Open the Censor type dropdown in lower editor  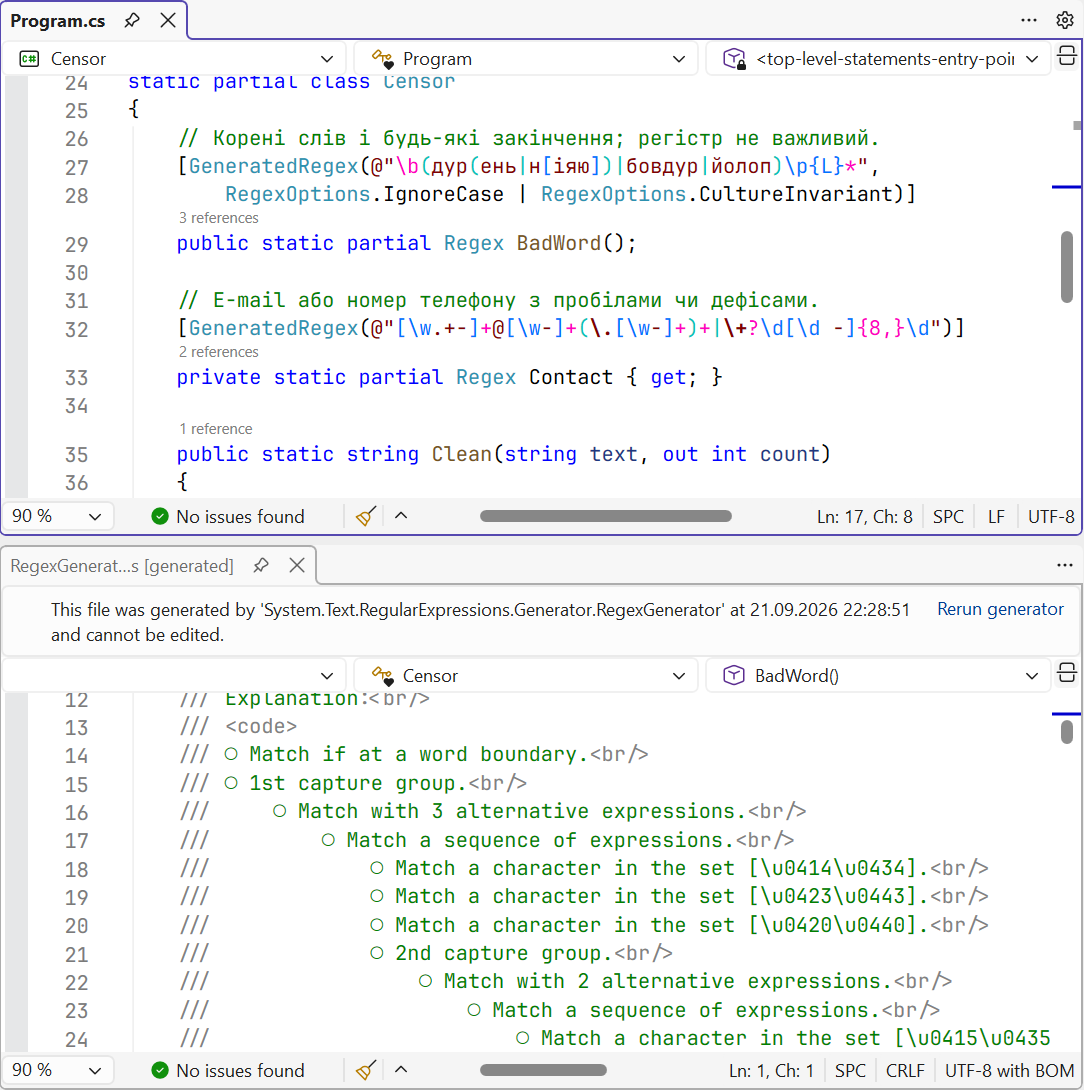coord(526,676)
